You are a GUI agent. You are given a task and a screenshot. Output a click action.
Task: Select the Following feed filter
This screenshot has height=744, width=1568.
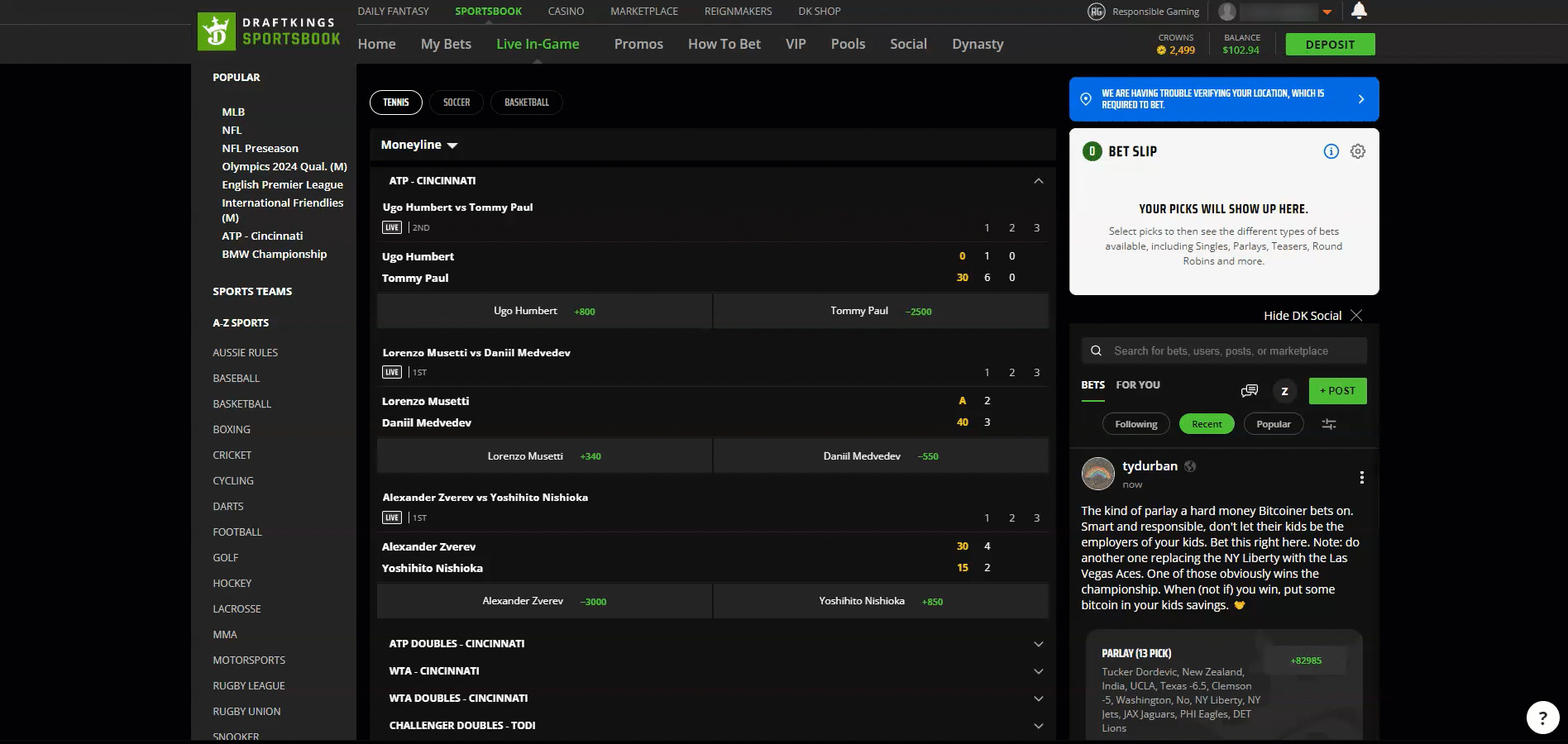(x=1136, y=424)
